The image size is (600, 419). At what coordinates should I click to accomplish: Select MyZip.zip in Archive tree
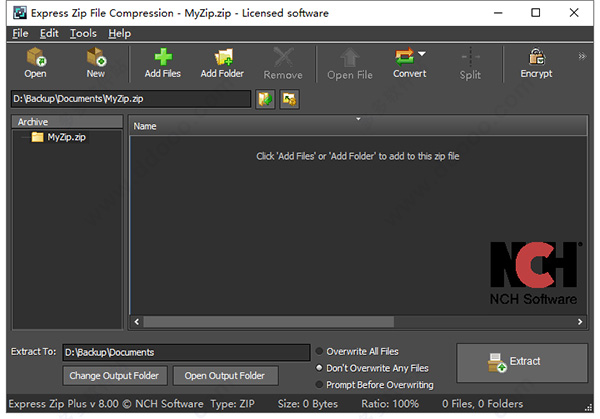[66, 137]
